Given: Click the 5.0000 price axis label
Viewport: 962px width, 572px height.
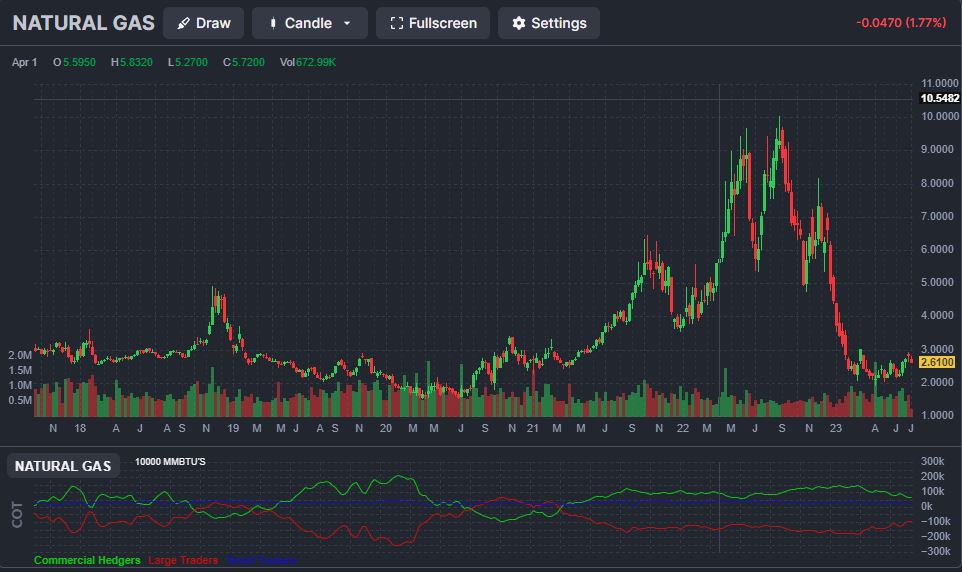Looking at the screenshot, I should (x=937, y=282).
